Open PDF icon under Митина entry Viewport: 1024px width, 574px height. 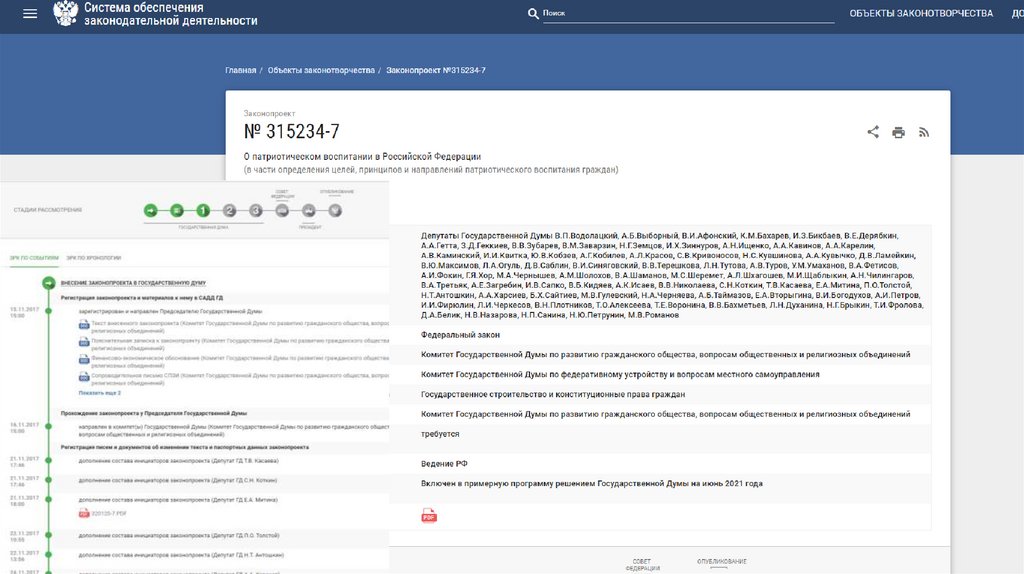tap(84, 513)
